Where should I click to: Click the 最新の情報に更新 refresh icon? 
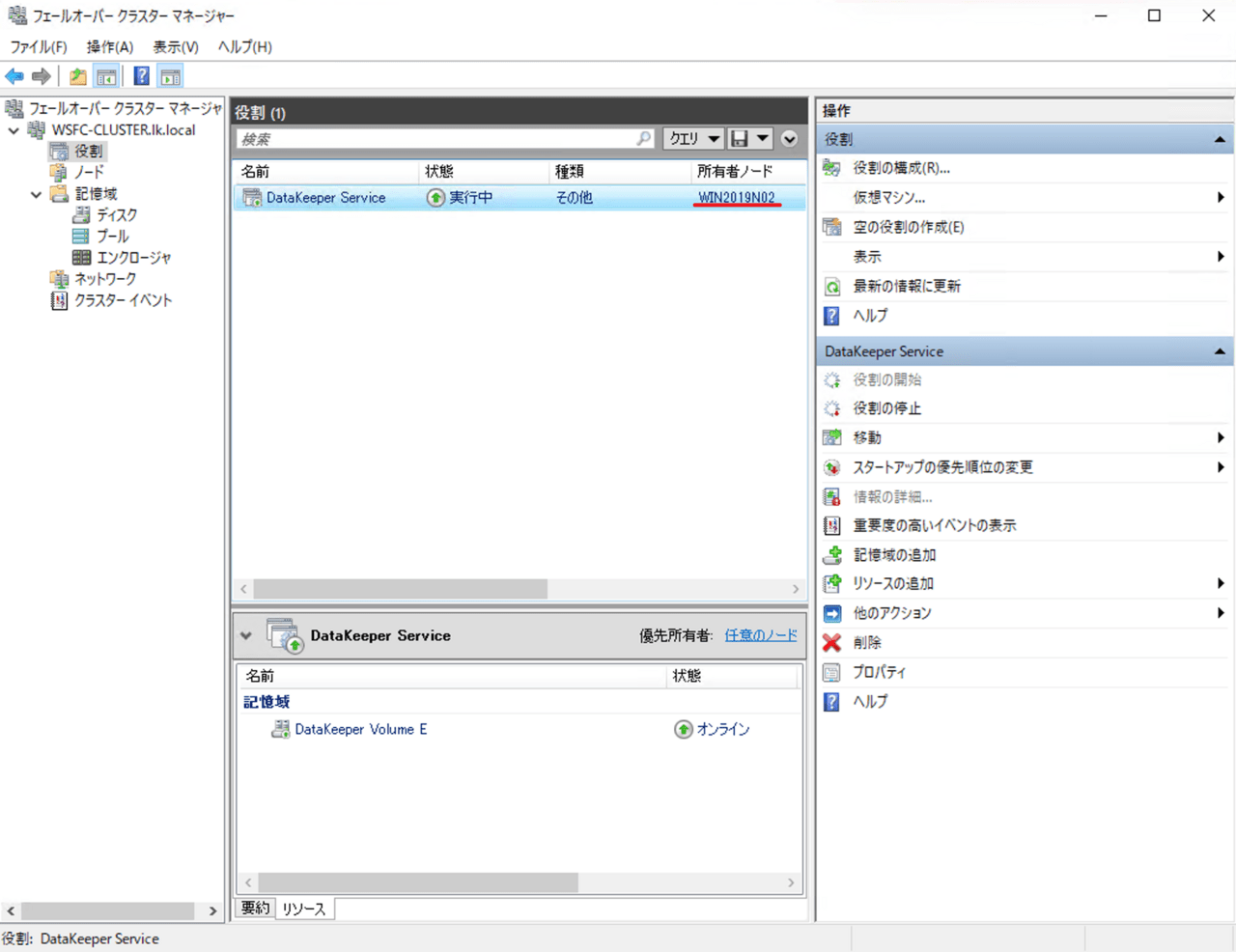[831, 286]
